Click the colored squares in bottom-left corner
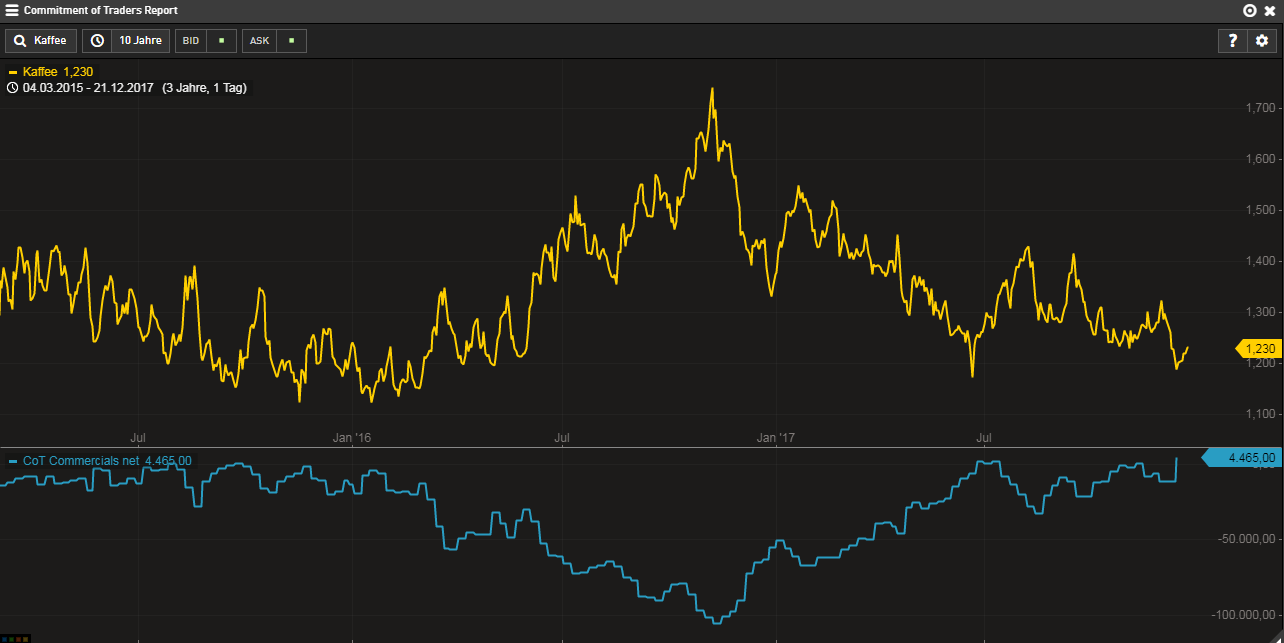 [16, 638]
